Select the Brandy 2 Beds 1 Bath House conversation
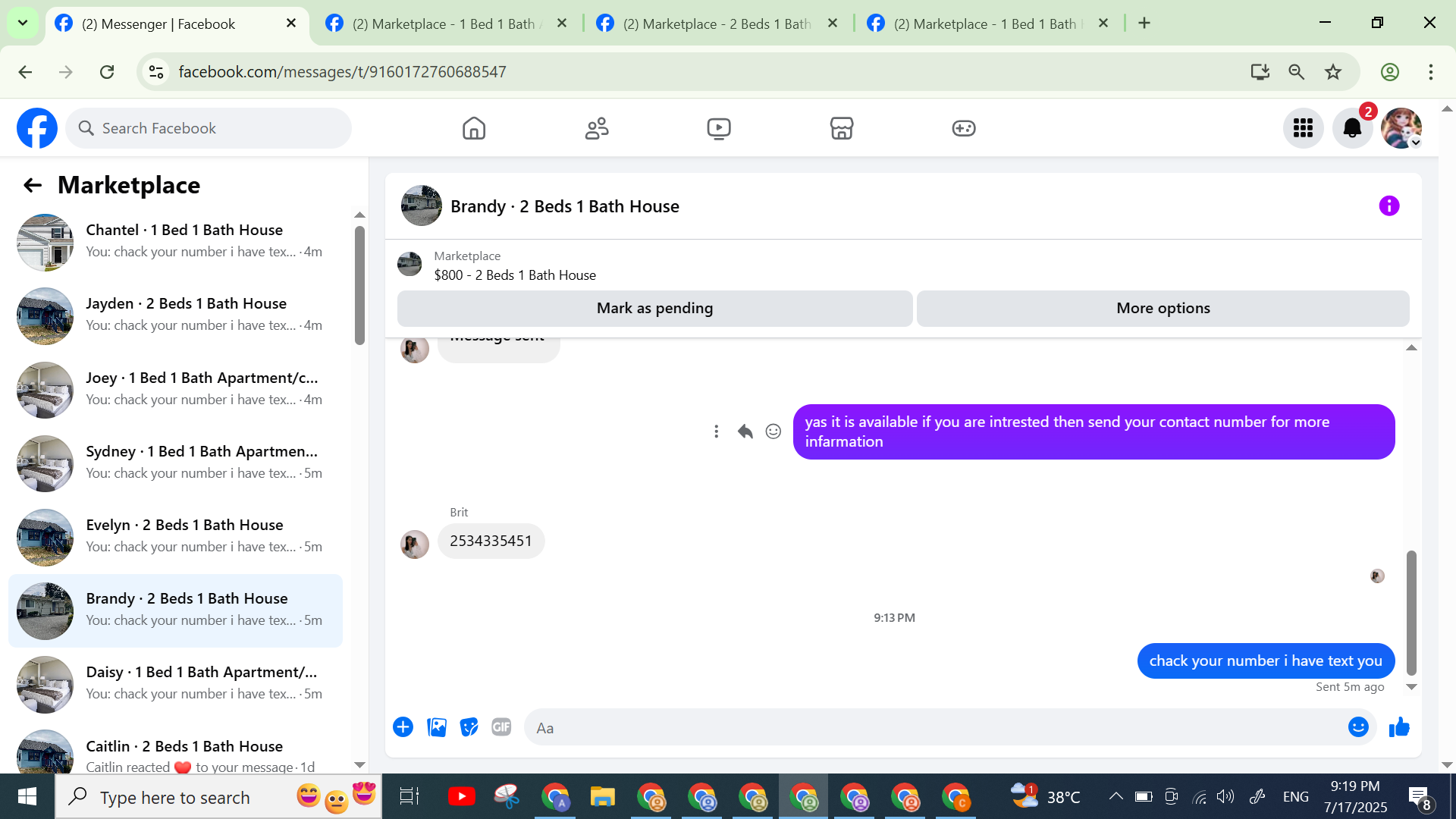The height and width of the screenshot is (819, 1456). [175, 610]
